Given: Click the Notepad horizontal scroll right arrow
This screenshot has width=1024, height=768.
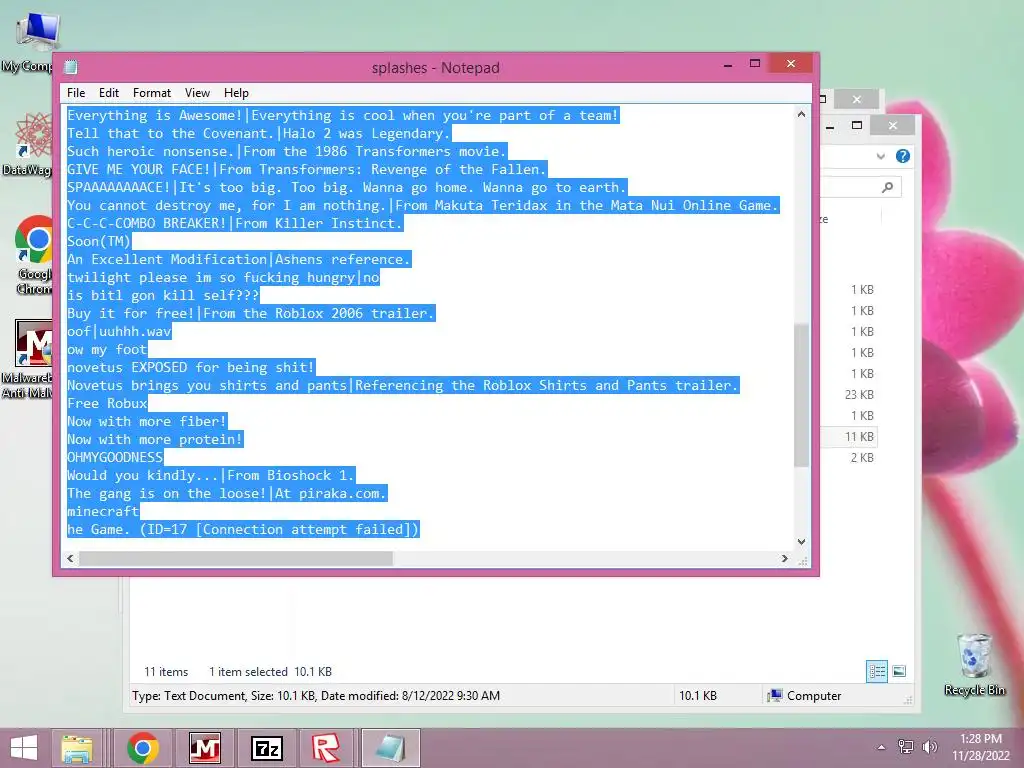Looking at the screenshot, I should 785,558.
